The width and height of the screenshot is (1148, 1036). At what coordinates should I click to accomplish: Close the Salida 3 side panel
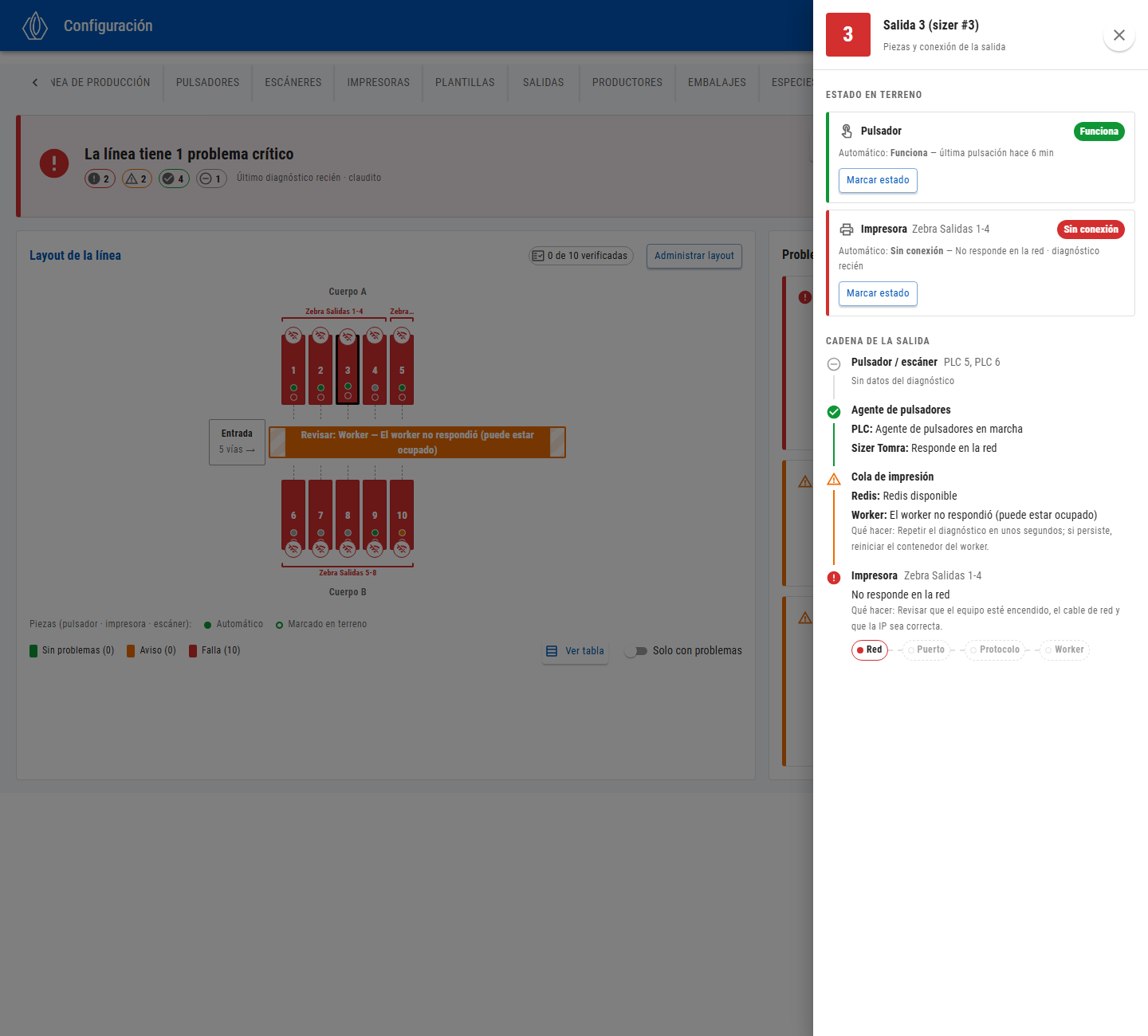(x=1119, y=35)
